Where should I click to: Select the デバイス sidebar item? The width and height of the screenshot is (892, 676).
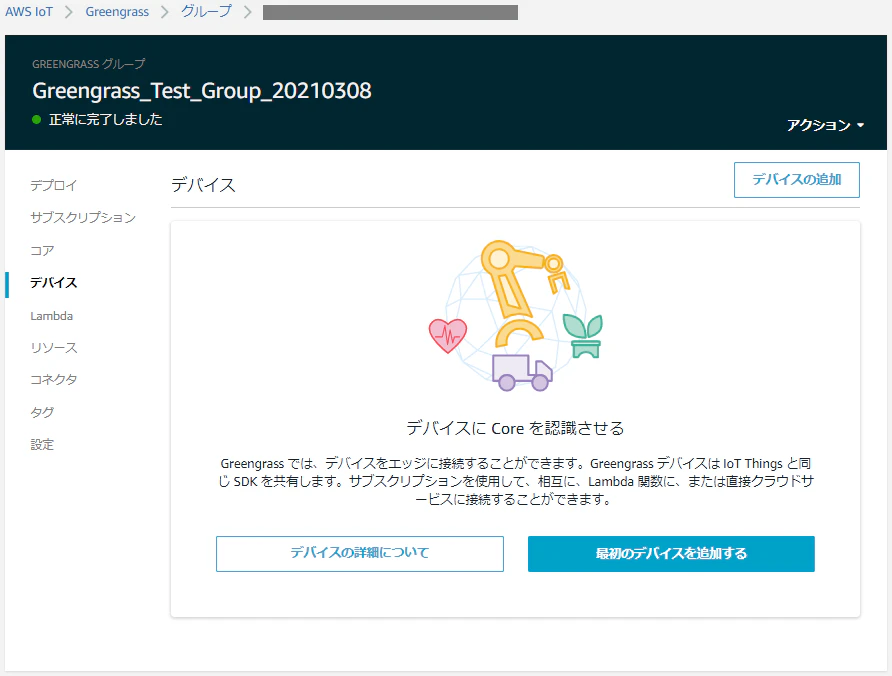[x=53, y=283]
